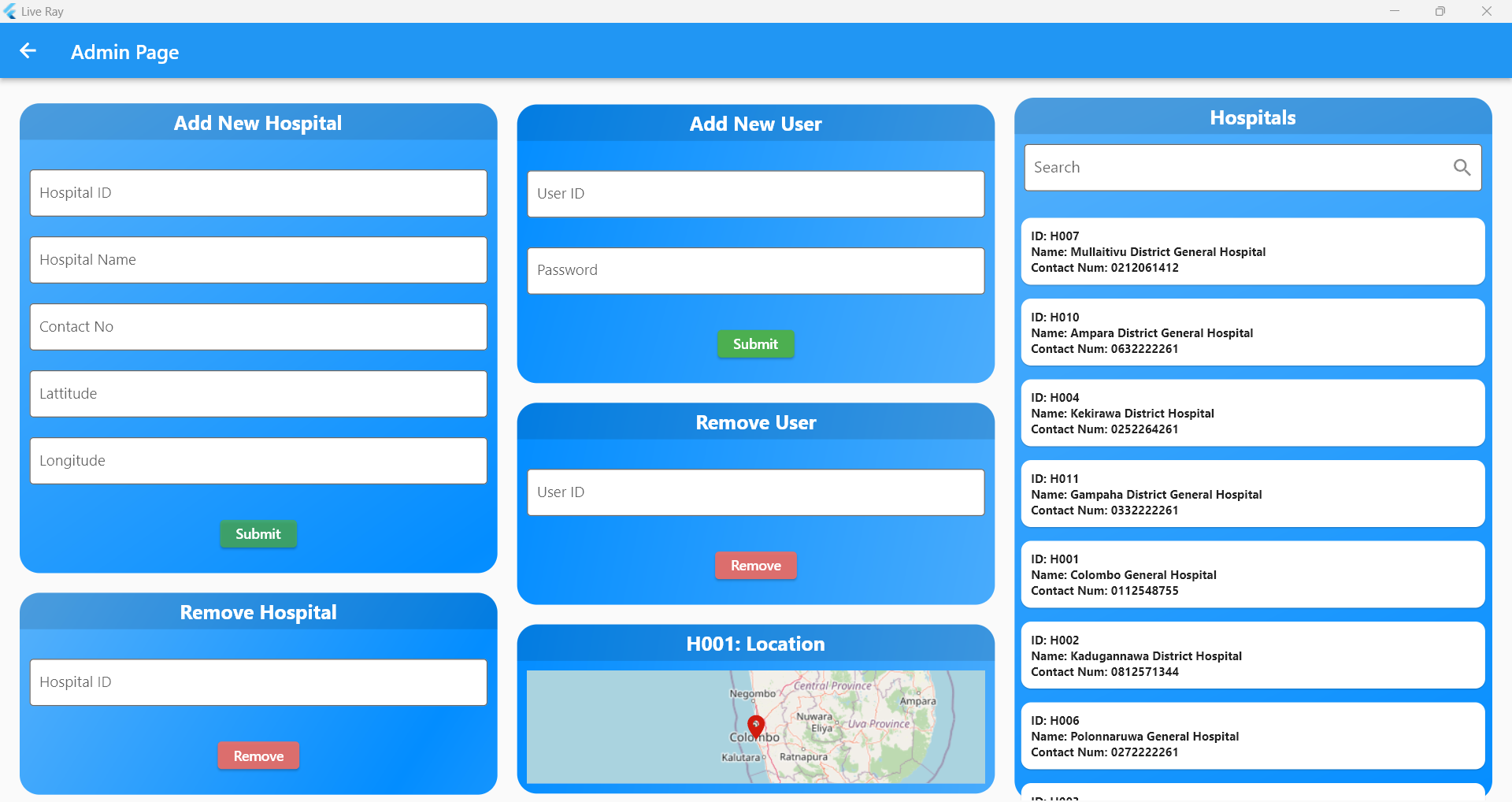Focus the Lattitude field
The width and height of the screenshot is (1512, 802).
pyautogui.click(x=258, y=394)
